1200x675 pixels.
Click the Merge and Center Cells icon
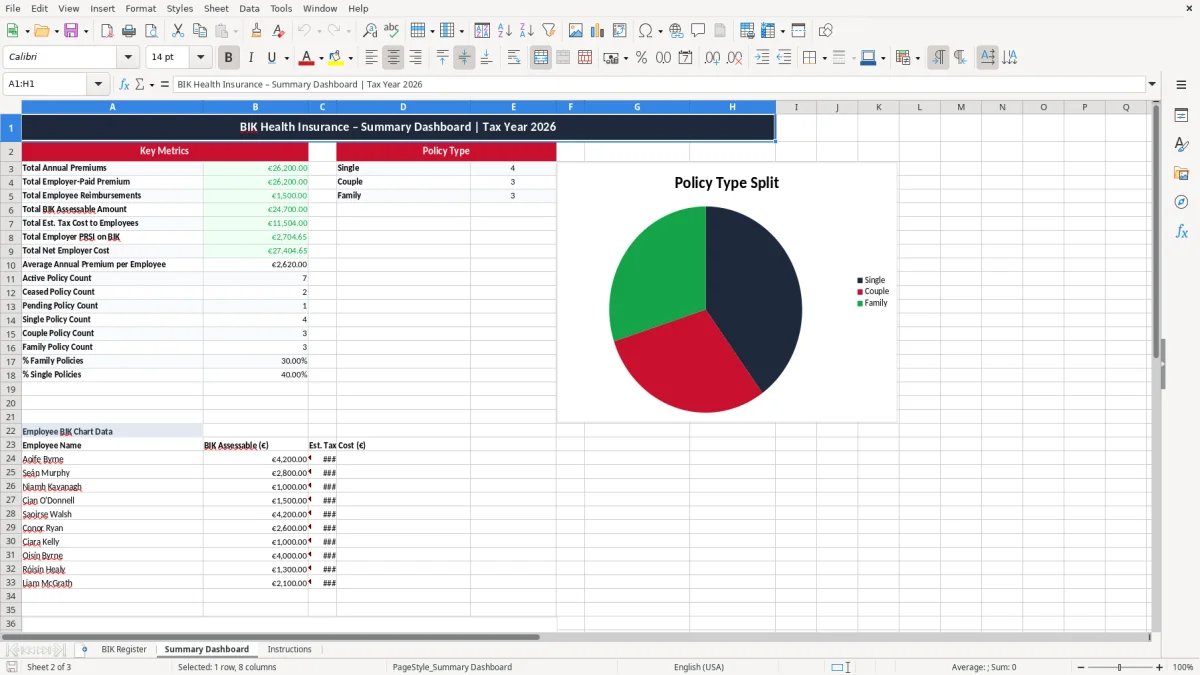(x=541, y=58)
